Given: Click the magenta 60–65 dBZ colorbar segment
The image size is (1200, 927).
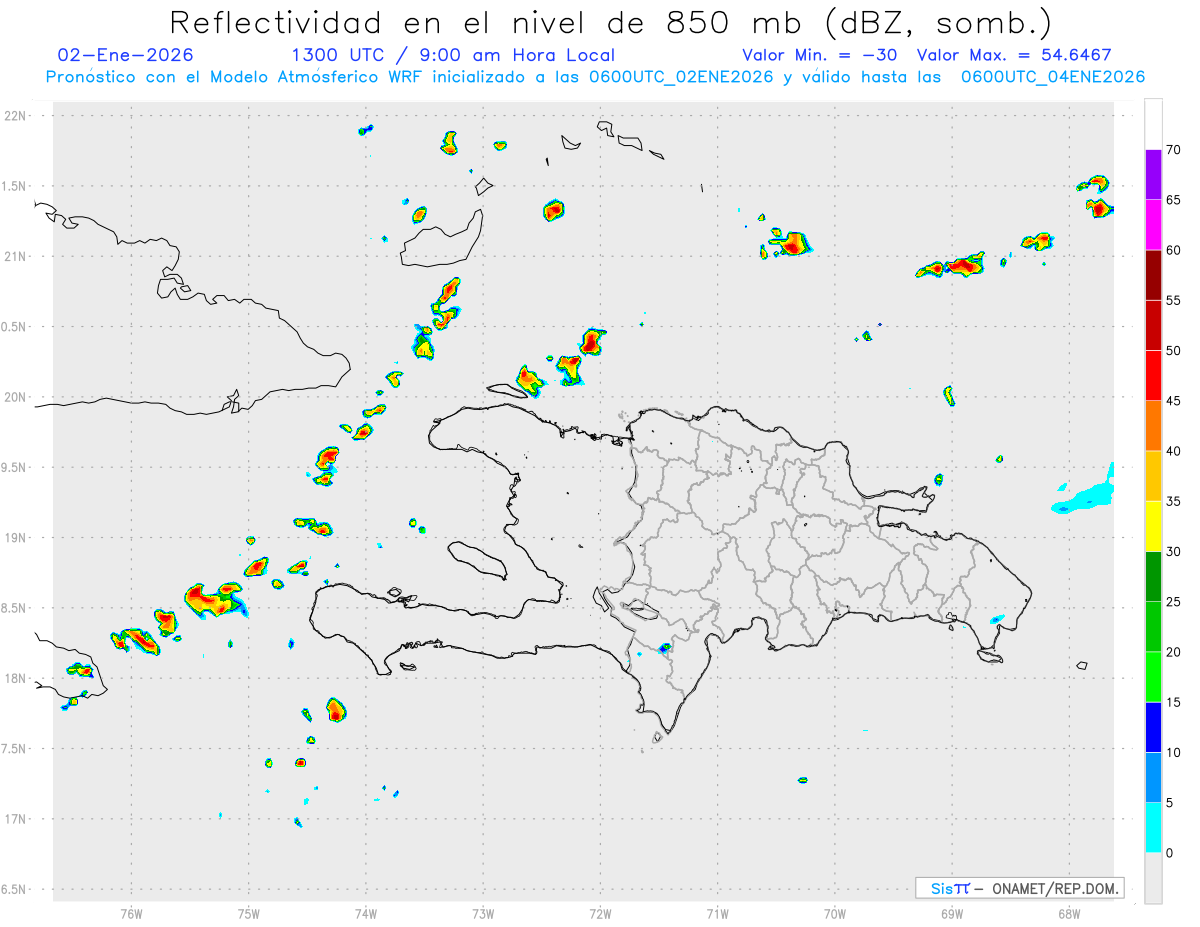Looking at the screenshot, I should 1153,225.
